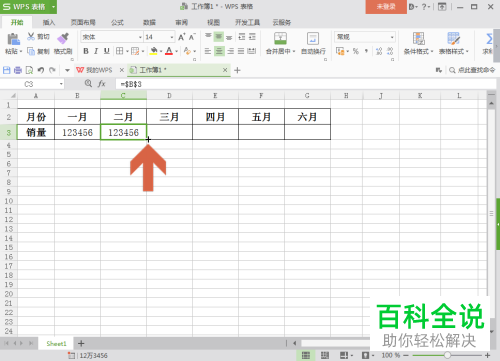Click the Conditional Formatting icon
This screenshot has height=361, width=500.
point(418,39)
